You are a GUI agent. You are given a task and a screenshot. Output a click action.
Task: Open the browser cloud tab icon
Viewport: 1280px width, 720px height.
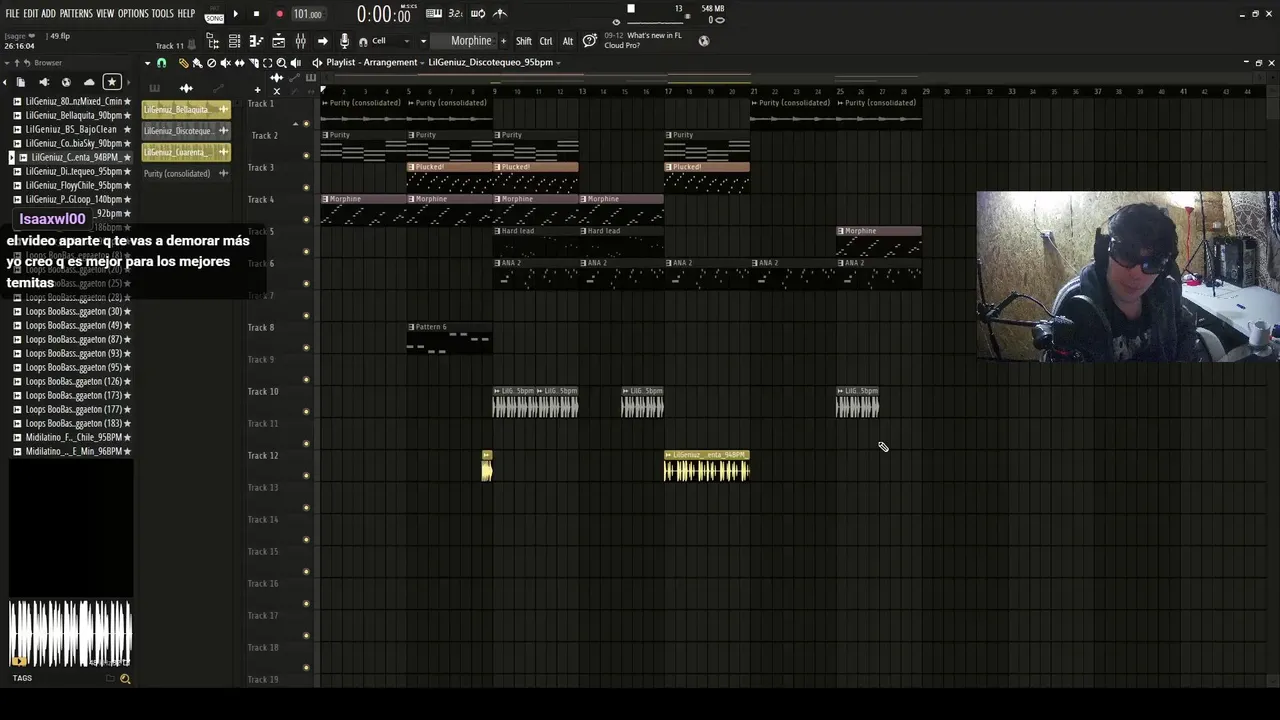[89, 82]
